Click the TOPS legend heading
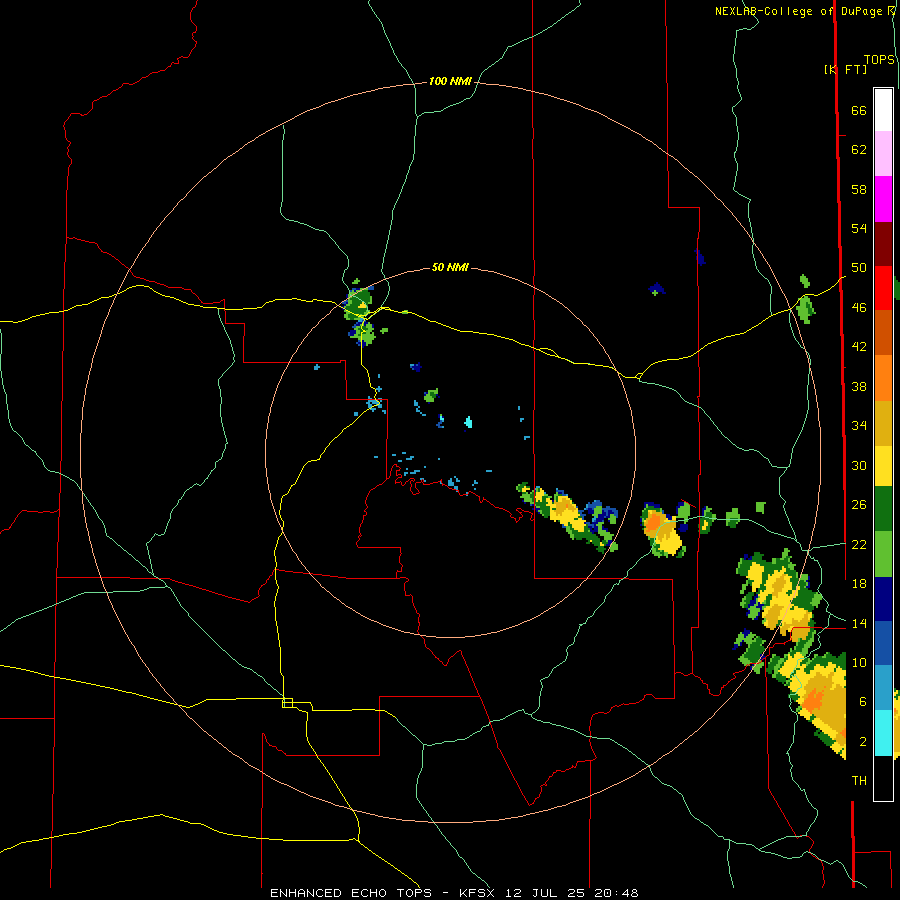900x900 pixels. pos(879,60)
